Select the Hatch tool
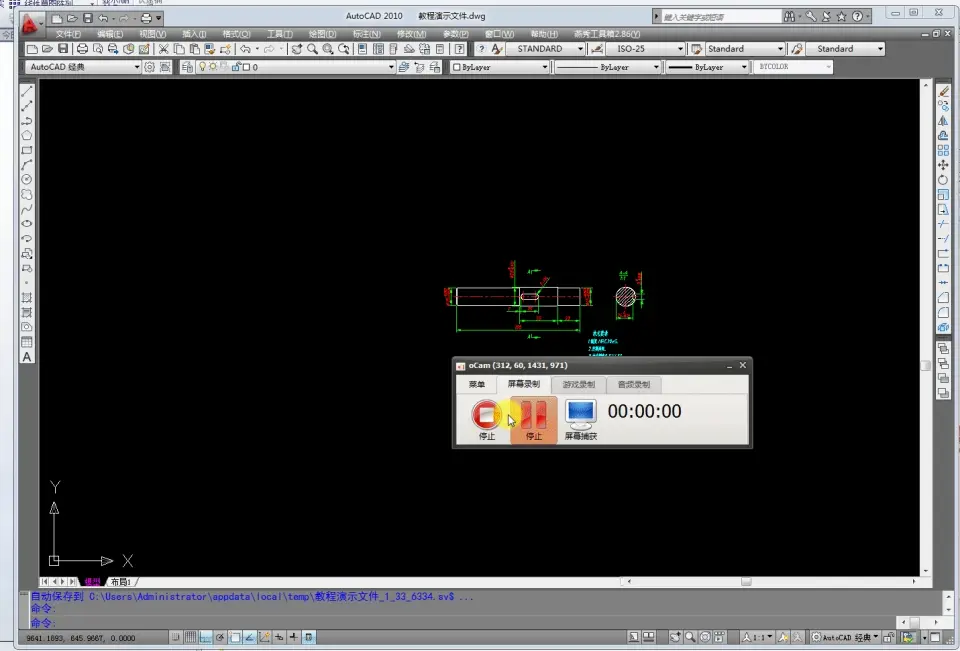Screen dimensions: 960x651 [x=27, y=298]
